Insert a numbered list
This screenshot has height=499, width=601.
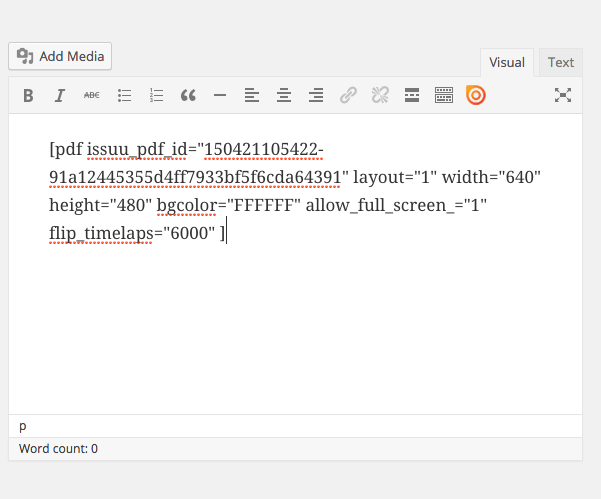[156, 95]
